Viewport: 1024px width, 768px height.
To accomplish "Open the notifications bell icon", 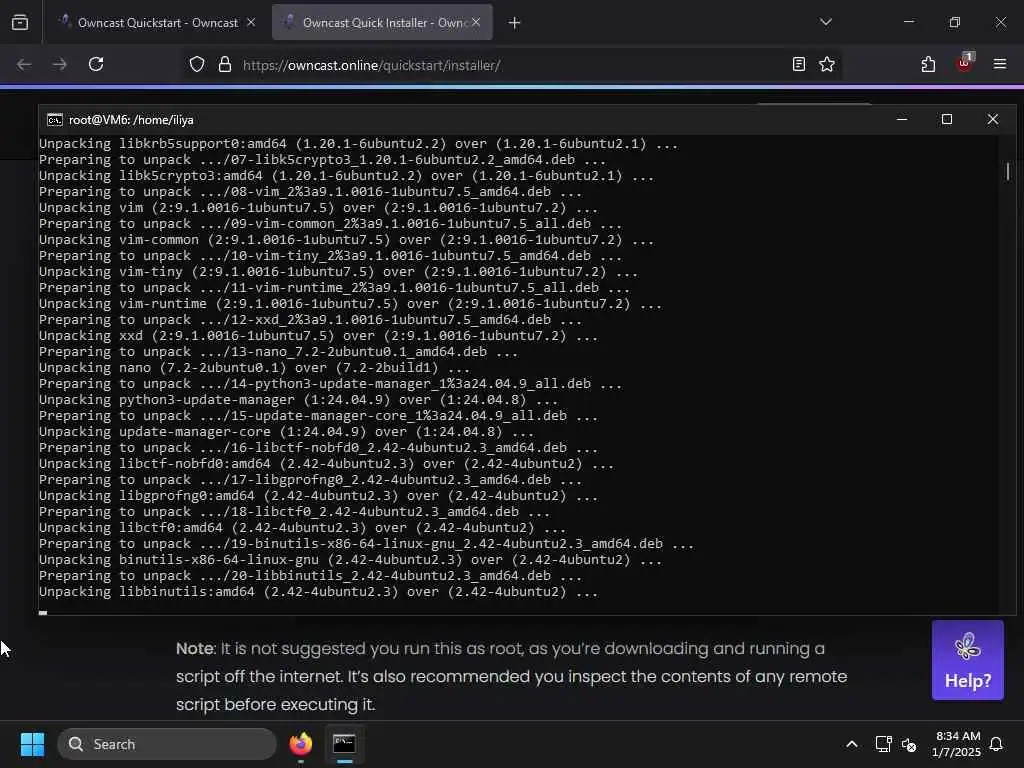I will point(997,744).
